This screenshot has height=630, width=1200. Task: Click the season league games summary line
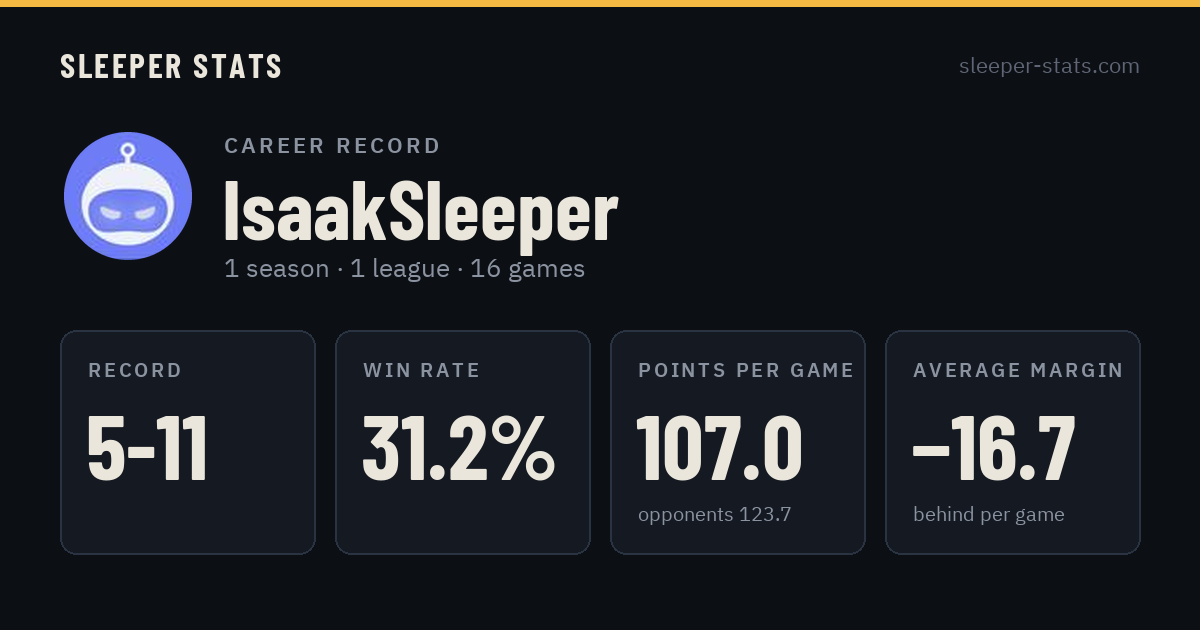(405, 269)
